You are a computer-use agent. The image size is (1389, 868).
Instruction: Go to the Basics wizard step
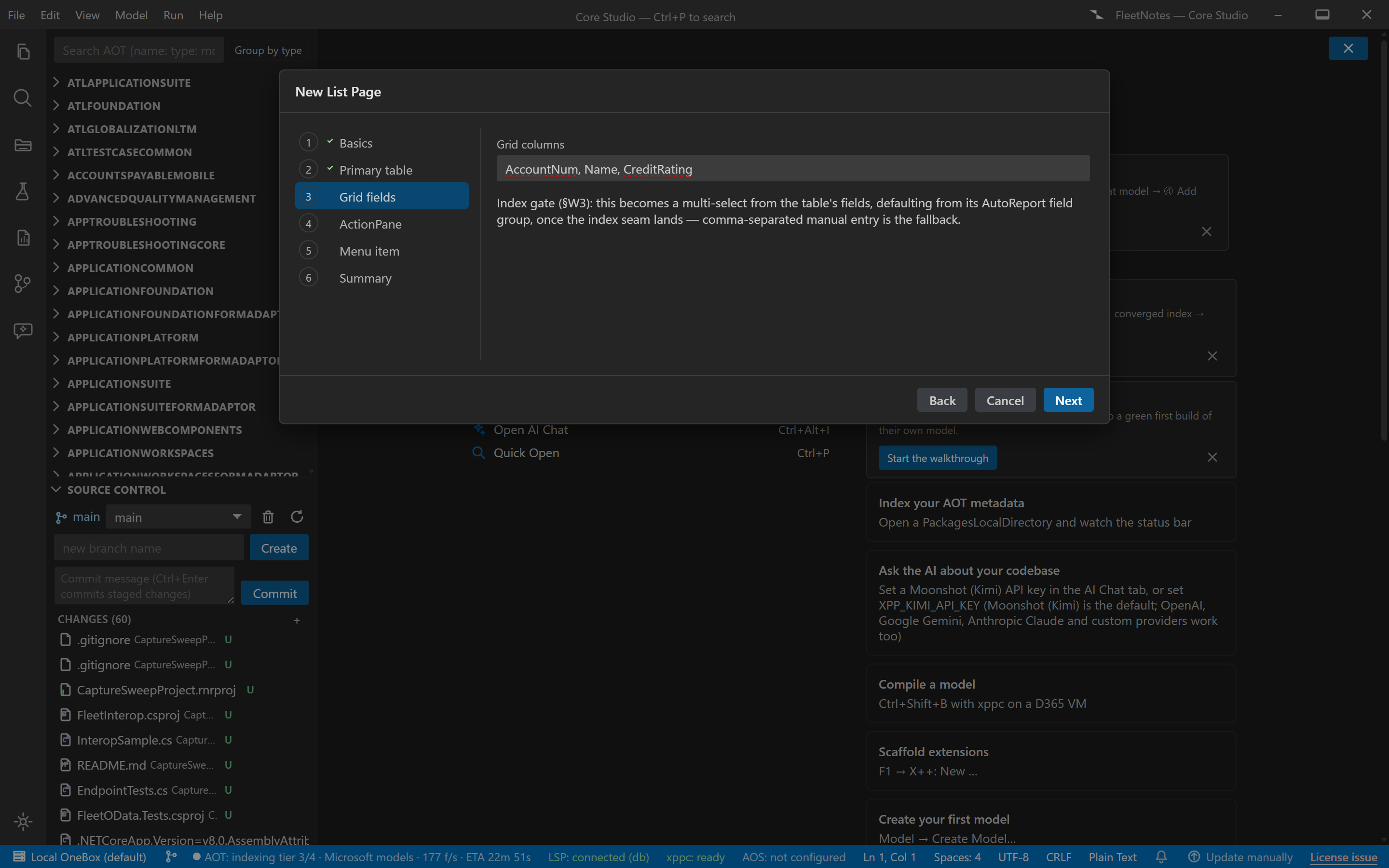point(381,143)
